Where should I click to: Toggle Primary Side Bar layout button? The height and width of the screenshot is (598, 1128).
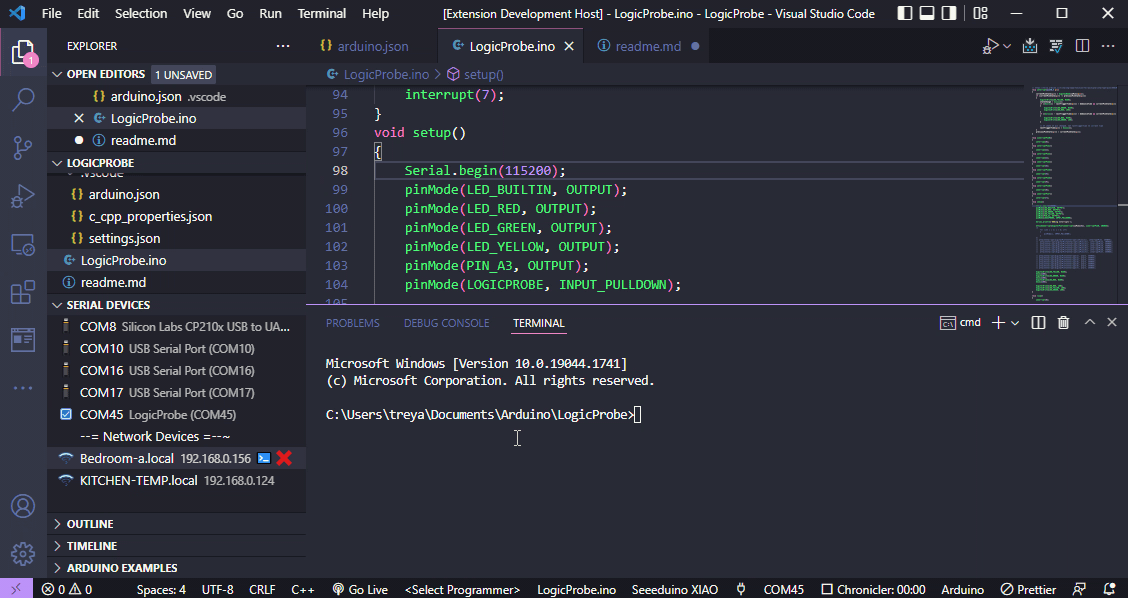(906, 13)
